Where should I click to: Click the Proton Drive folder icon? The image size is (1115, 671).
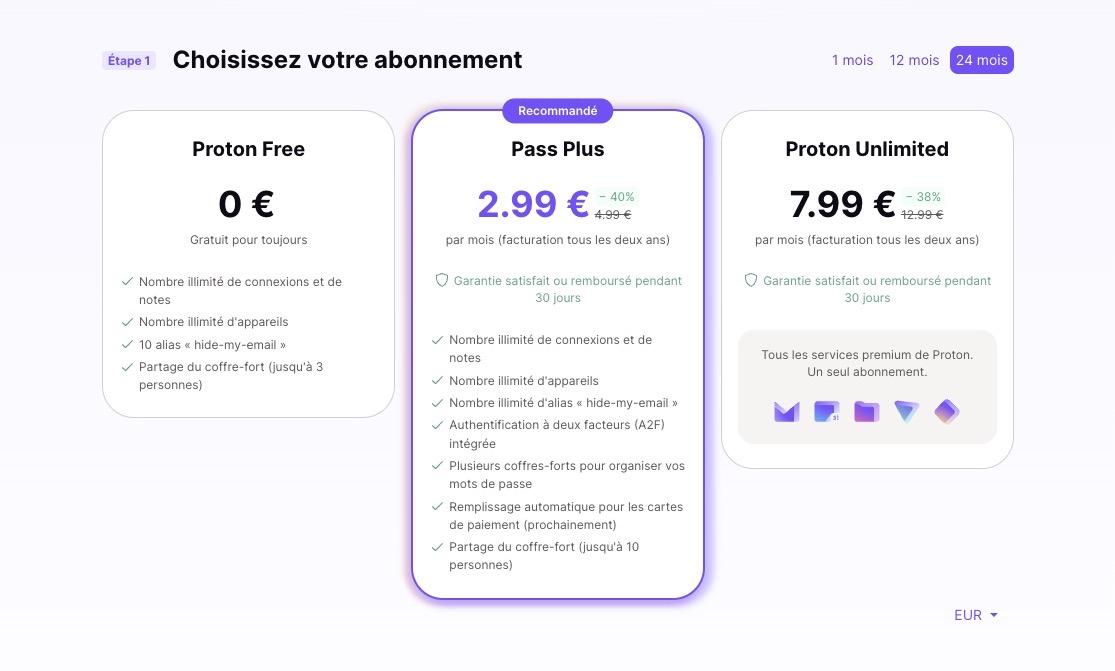tap(866, 412)
